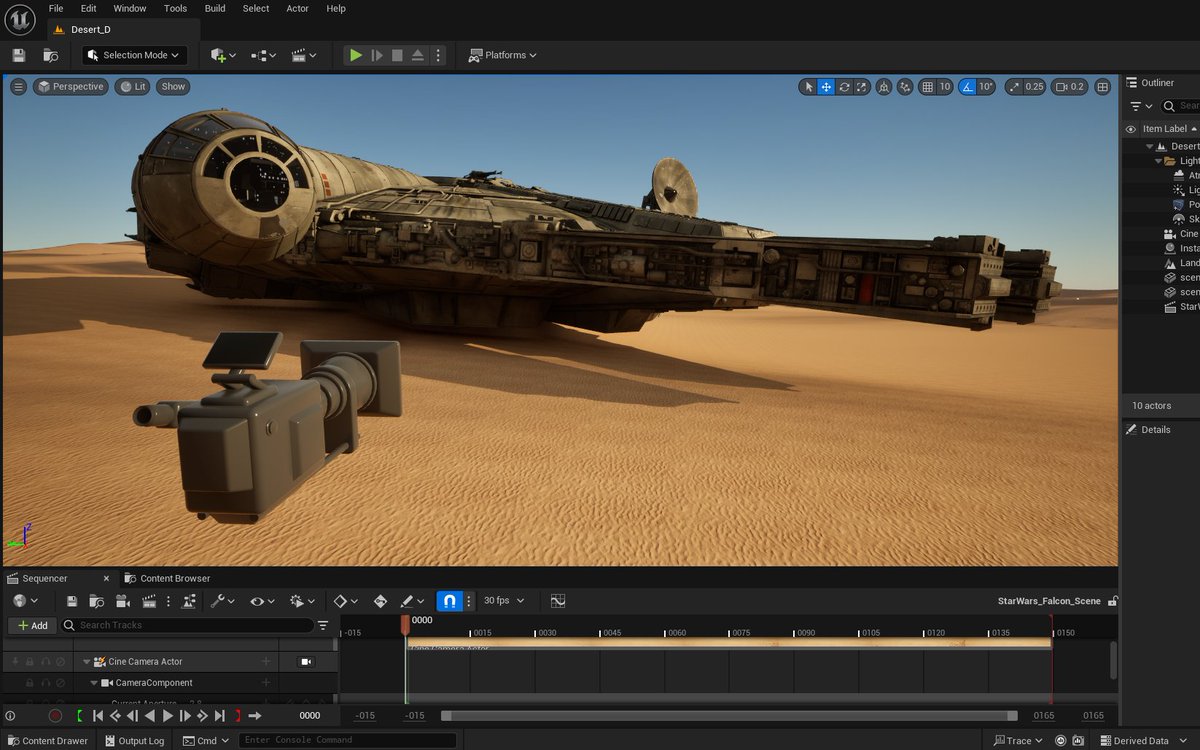Open the Window menu

[x=130, y=8]
